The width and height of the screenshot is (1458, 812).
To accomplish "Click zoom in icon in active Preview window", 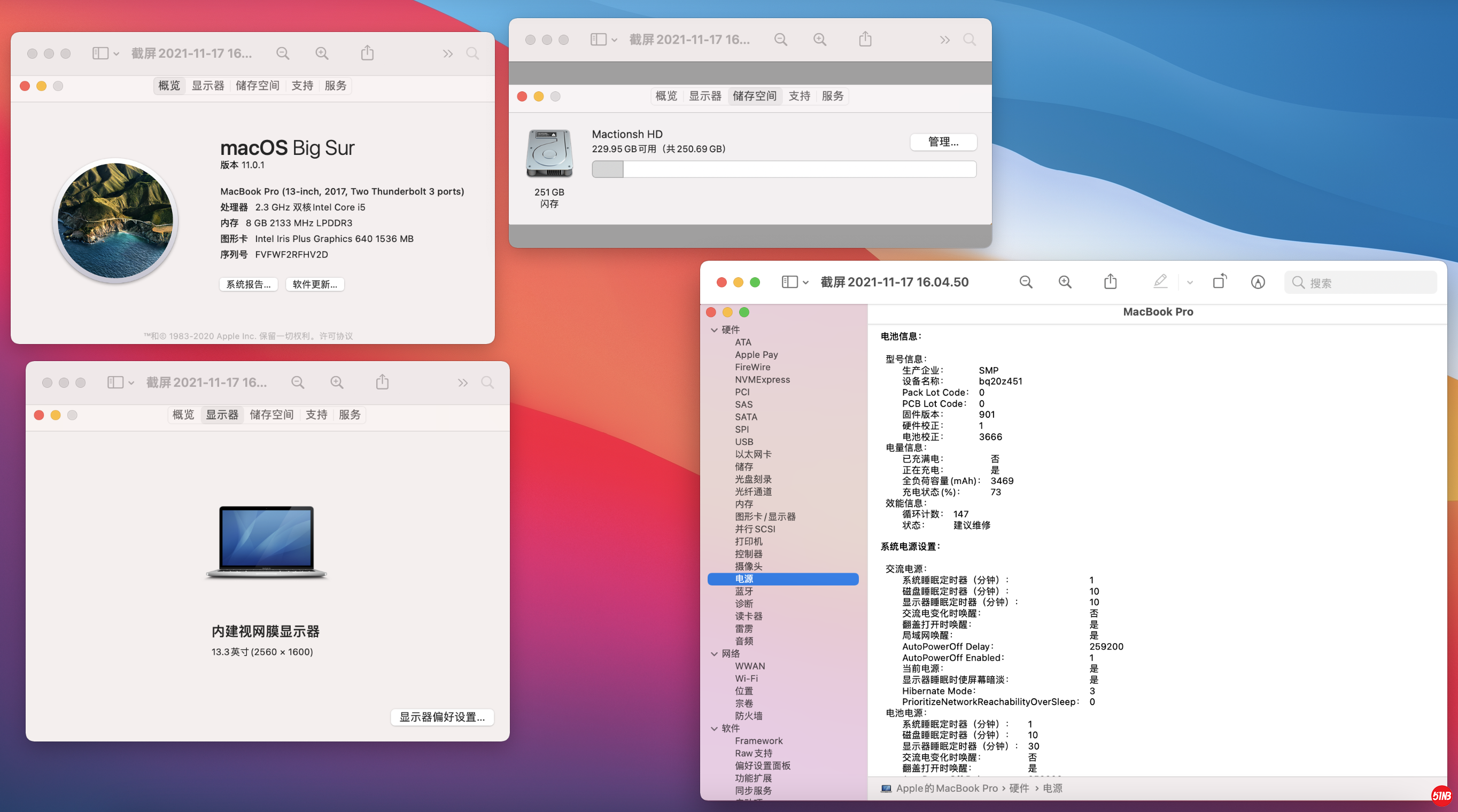I will tap(1065, 282).
